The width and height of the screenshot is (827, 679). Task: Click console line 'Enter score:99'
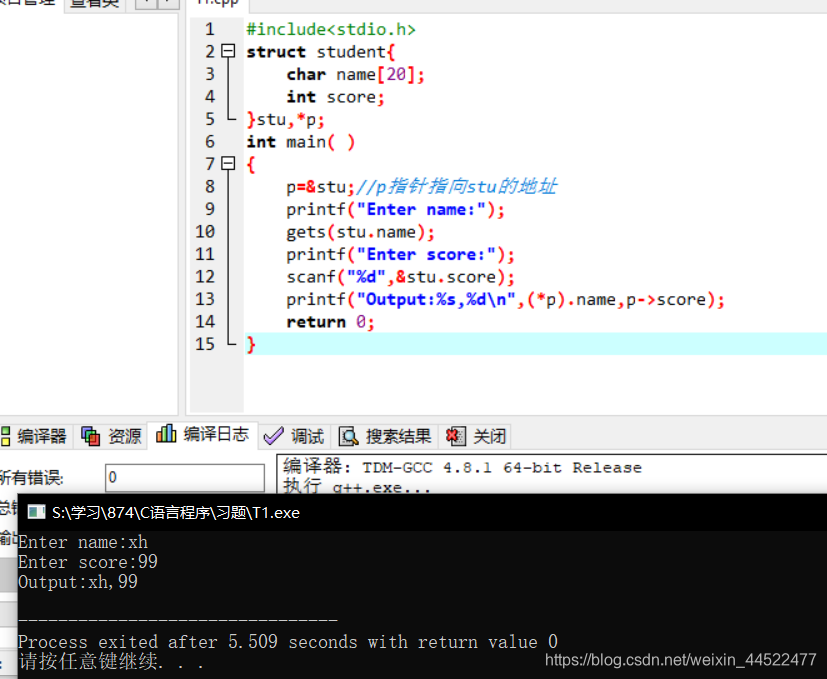coord(88,562)
